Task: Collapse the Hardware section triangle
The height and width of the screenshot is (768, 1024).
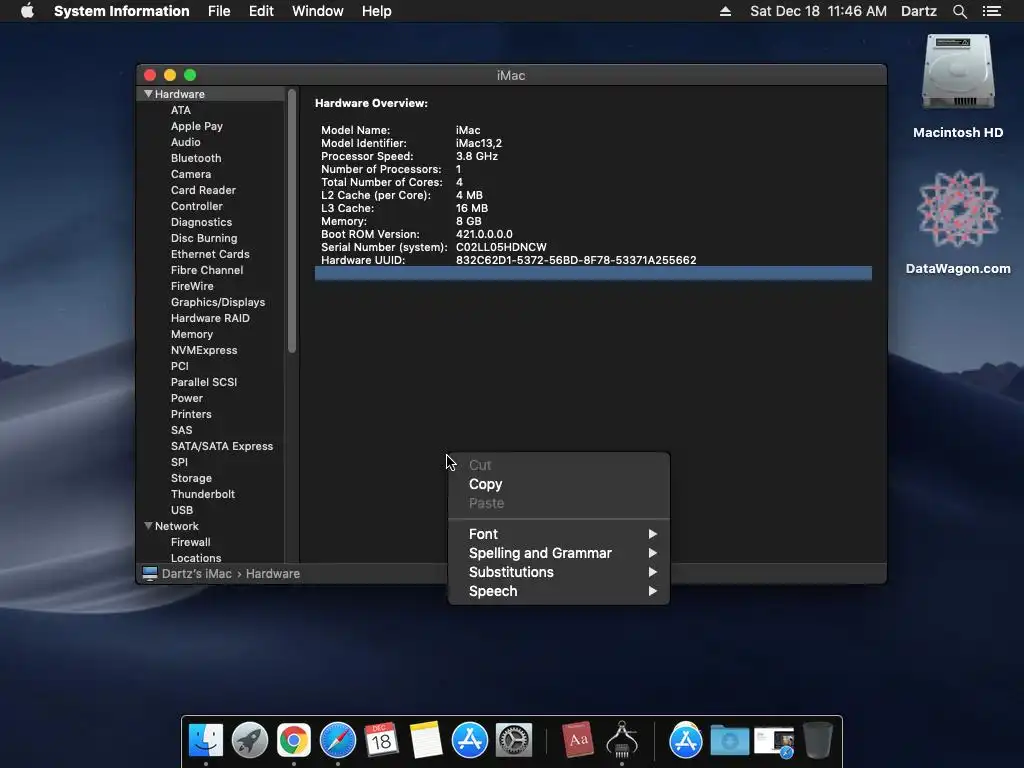Action: [x=148, y=94]
